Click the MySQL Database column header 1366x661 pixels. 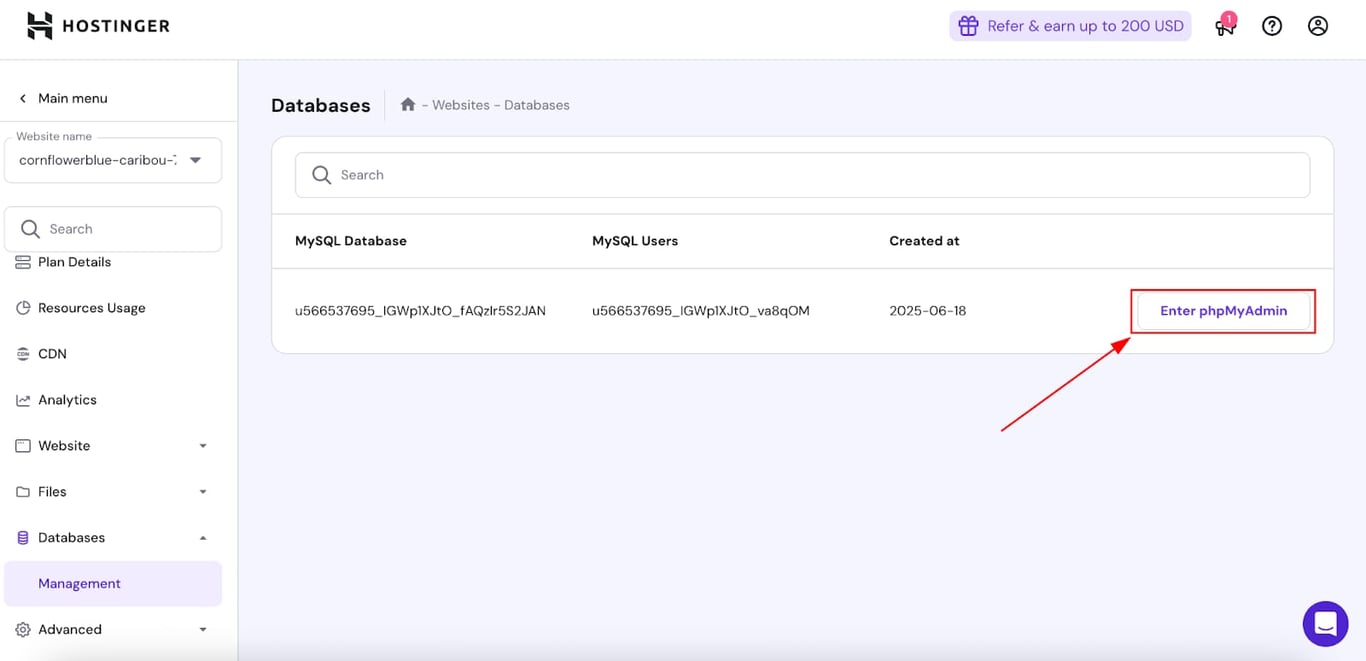point(351,241)
